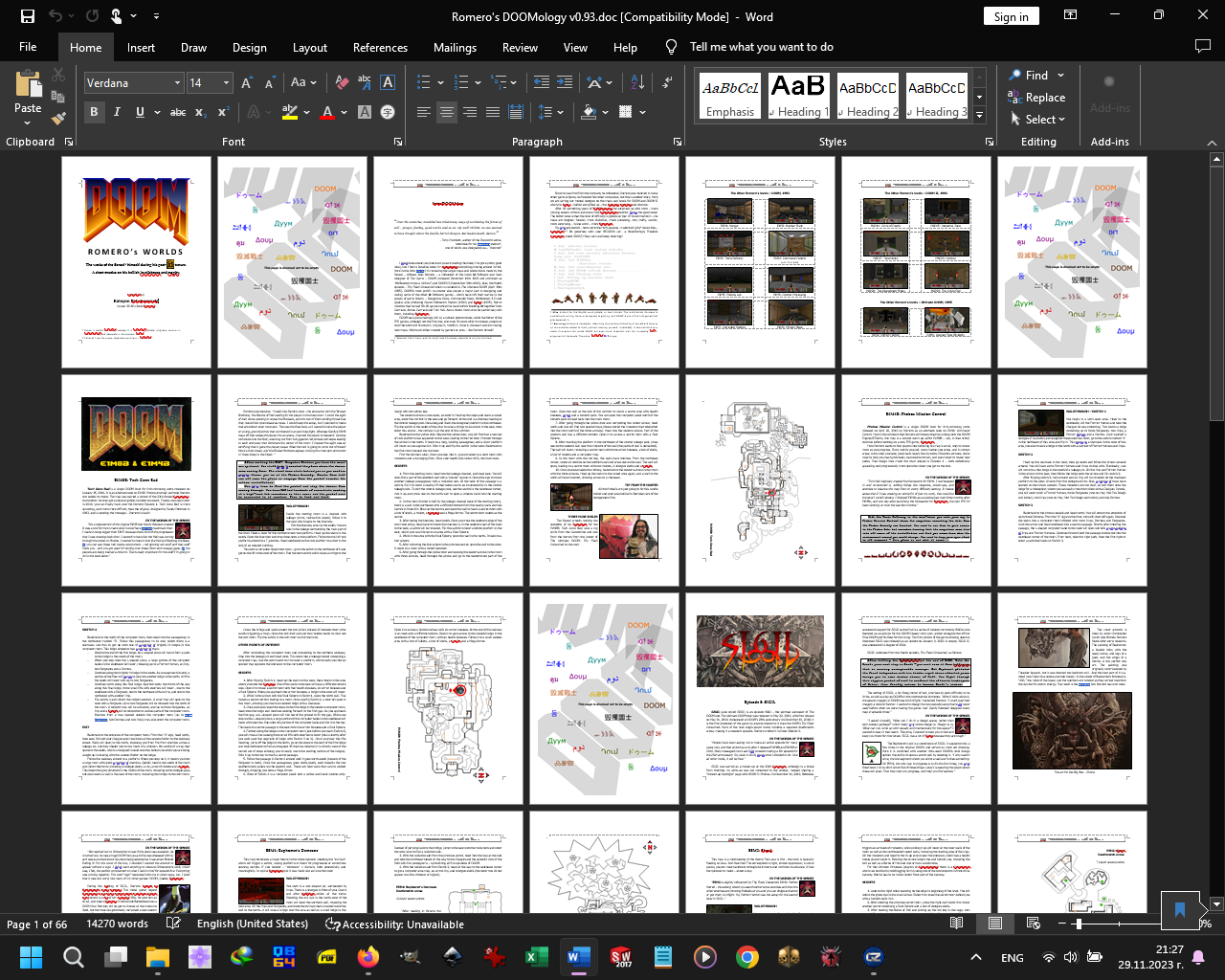Toggle Strikethrough formatting

click(178, 112)
